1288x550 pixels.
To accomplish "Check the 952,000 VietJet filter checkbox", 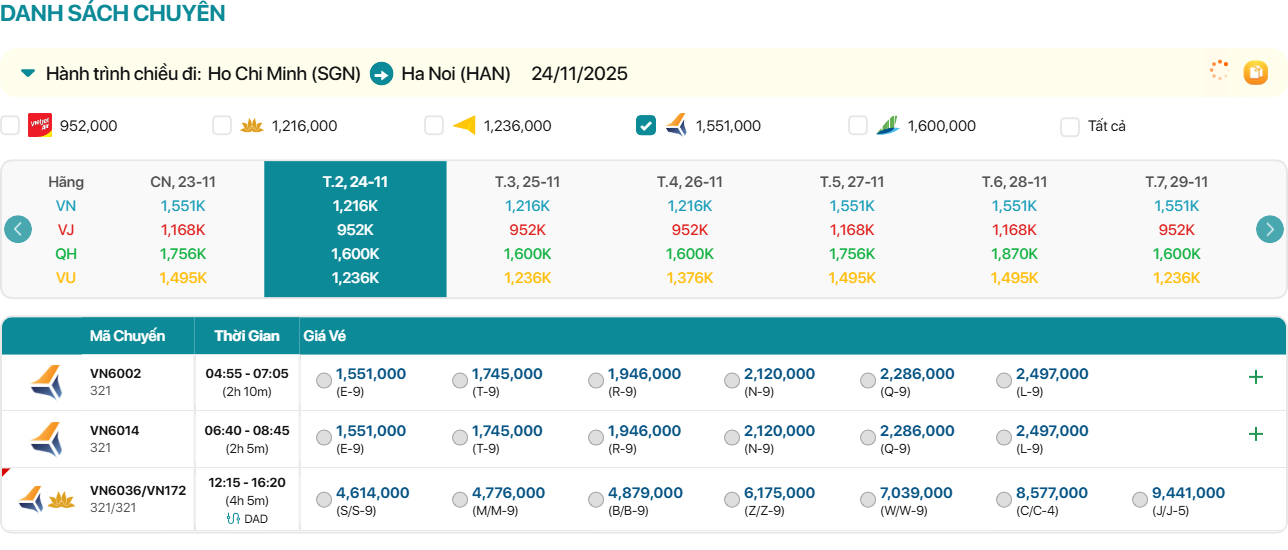I will 10,126.
